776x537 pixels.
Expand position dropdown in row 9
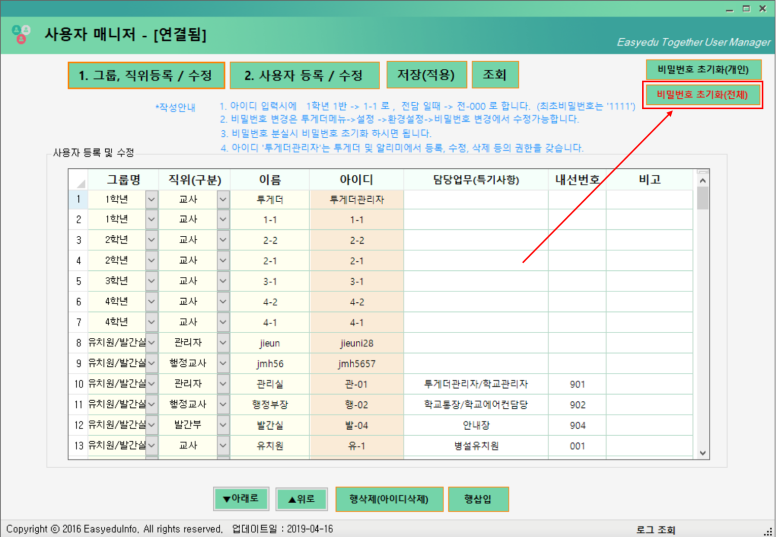[223, 363]
